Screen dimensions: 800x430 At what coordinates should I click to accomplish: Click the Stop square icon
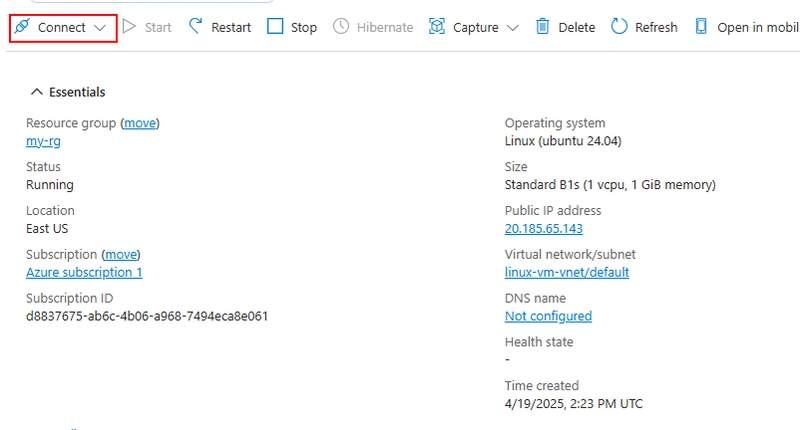pos(275,27)
